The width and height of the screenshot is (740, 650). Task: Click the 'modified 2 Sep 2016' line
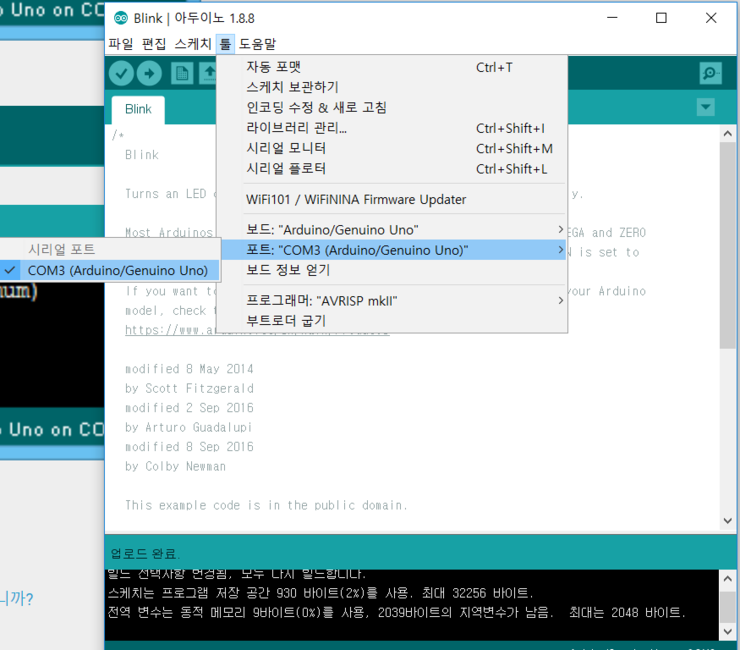(189, 408)
